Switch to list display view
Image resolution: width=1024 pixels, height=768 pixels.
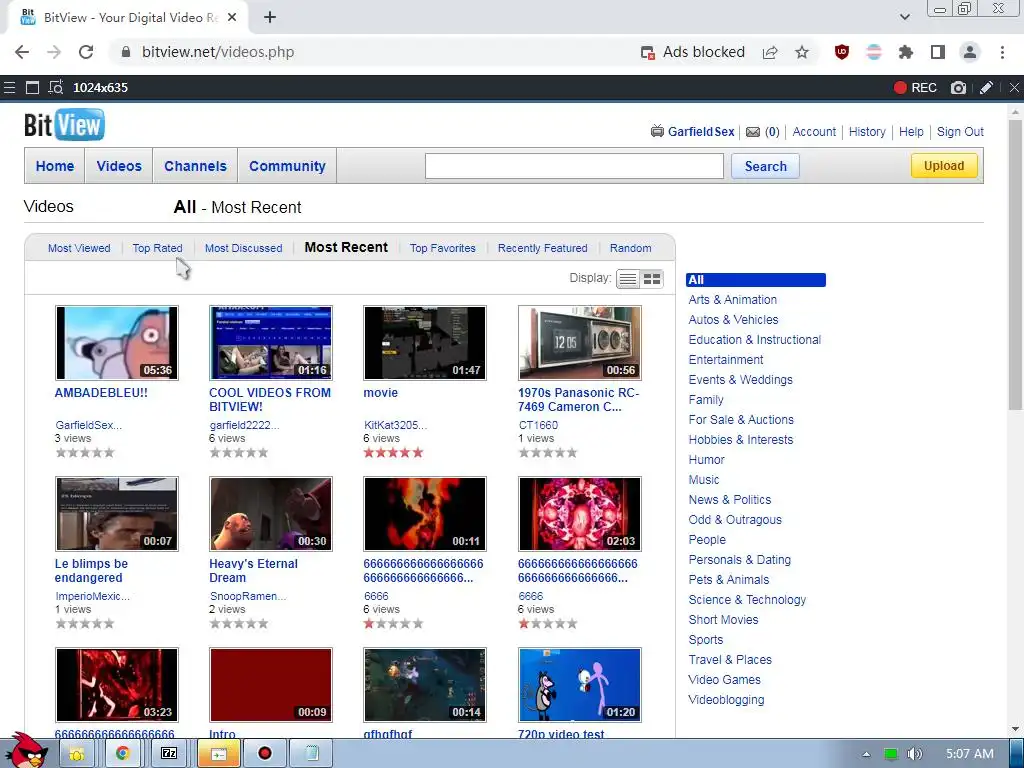tap(628, 279)
